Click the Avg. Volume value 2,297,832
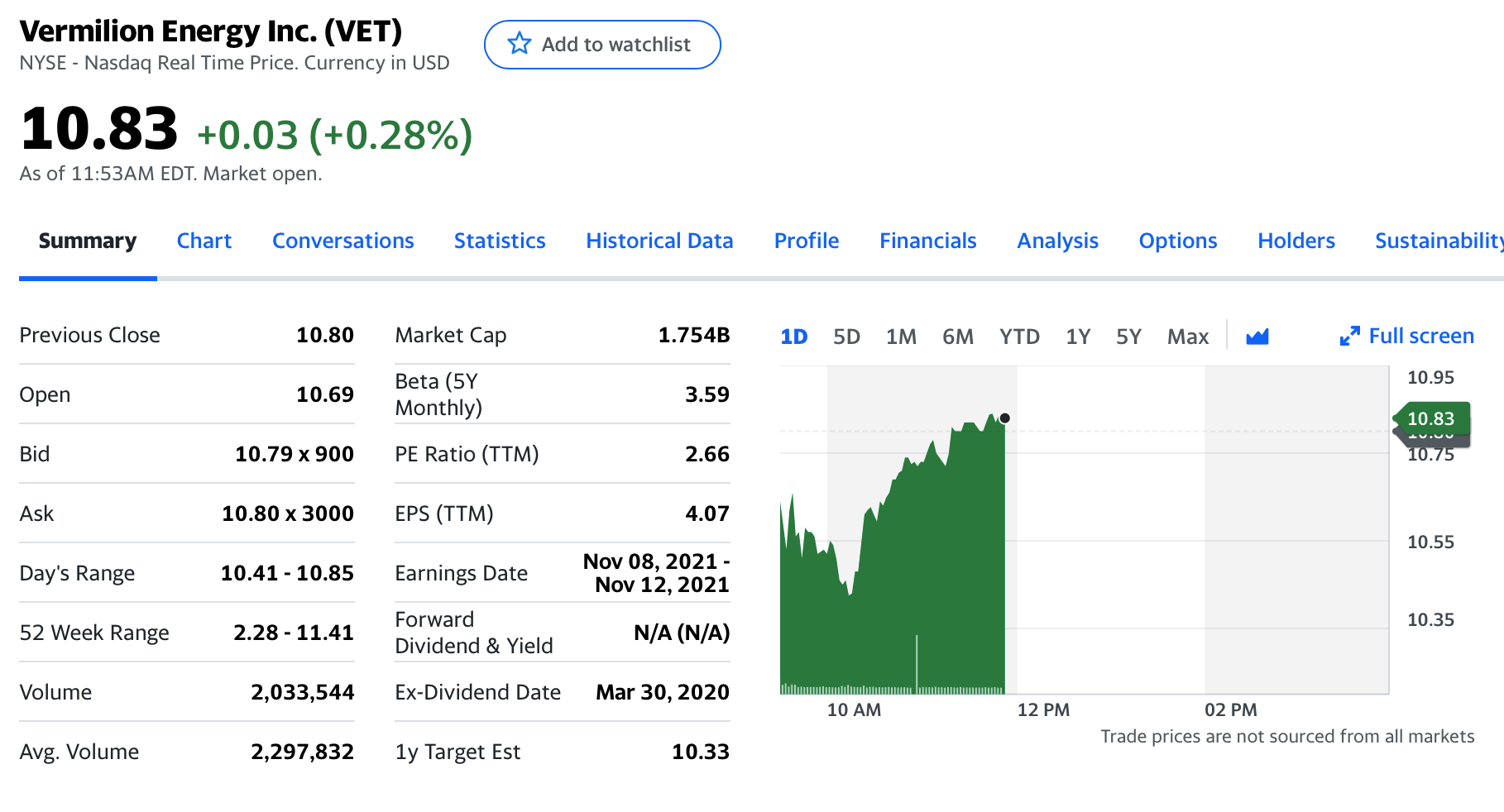Screen dimensions: 1504x812 pyautogui.click(x=303, y=752)
